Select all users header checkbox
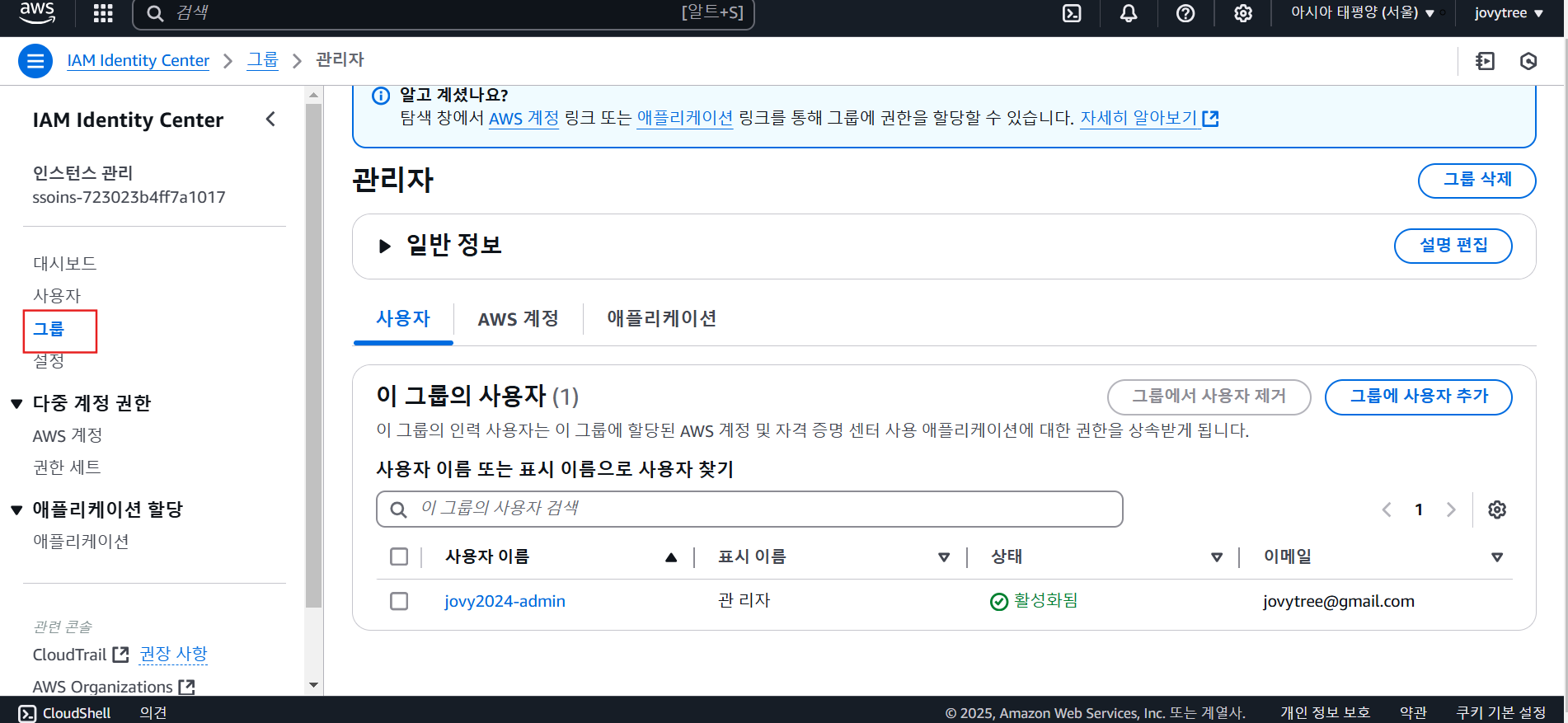Screen dimensions: 1568x723 pyautogui.click(x=399, y=556)
